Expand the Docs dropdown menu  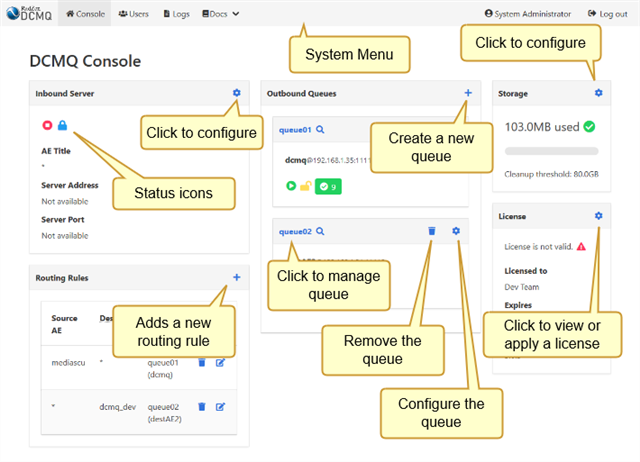(x=220, y=14)
